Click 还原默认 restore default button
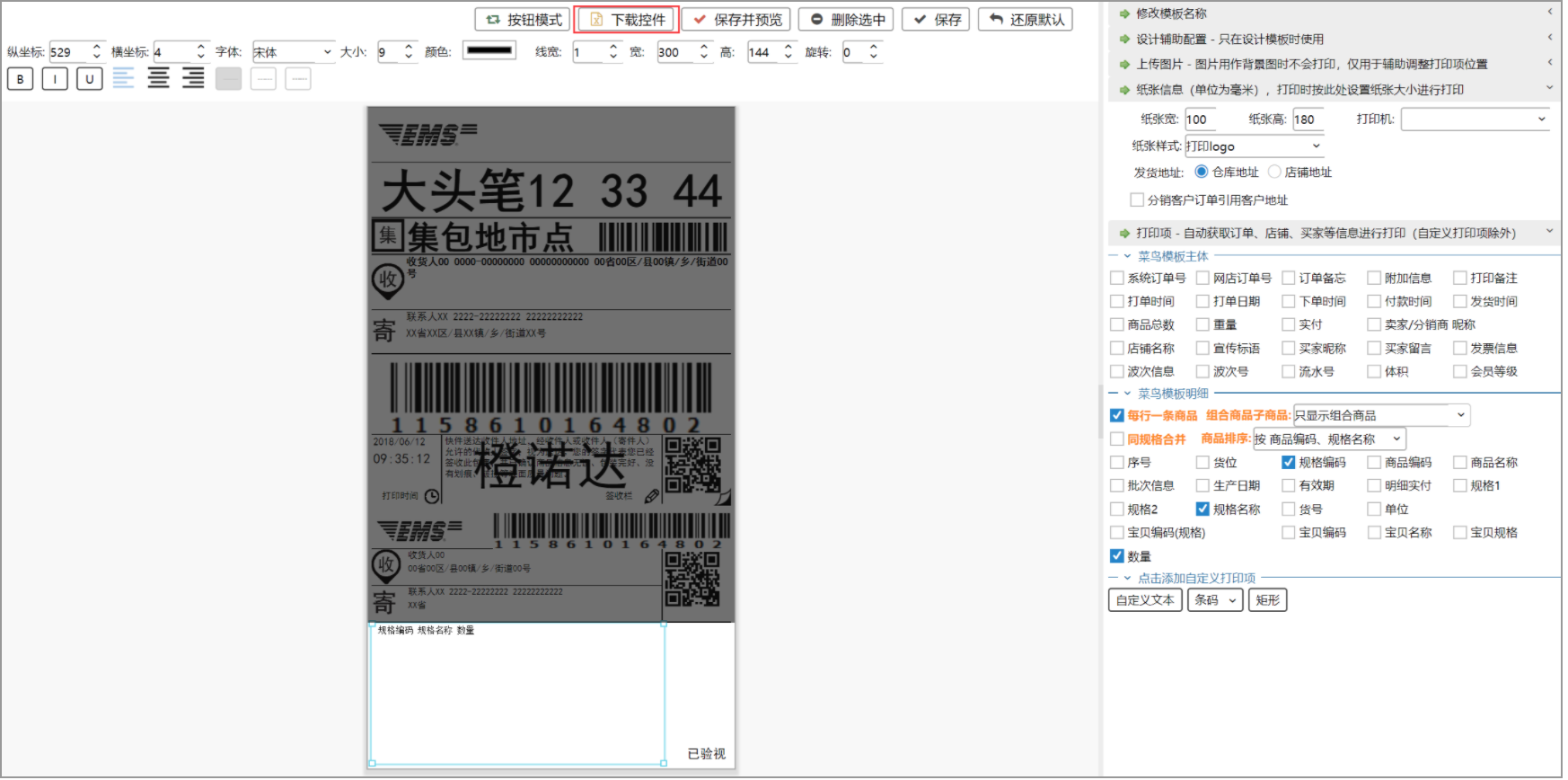The width and height of the screenshot is (1568, 780). 1026,20
